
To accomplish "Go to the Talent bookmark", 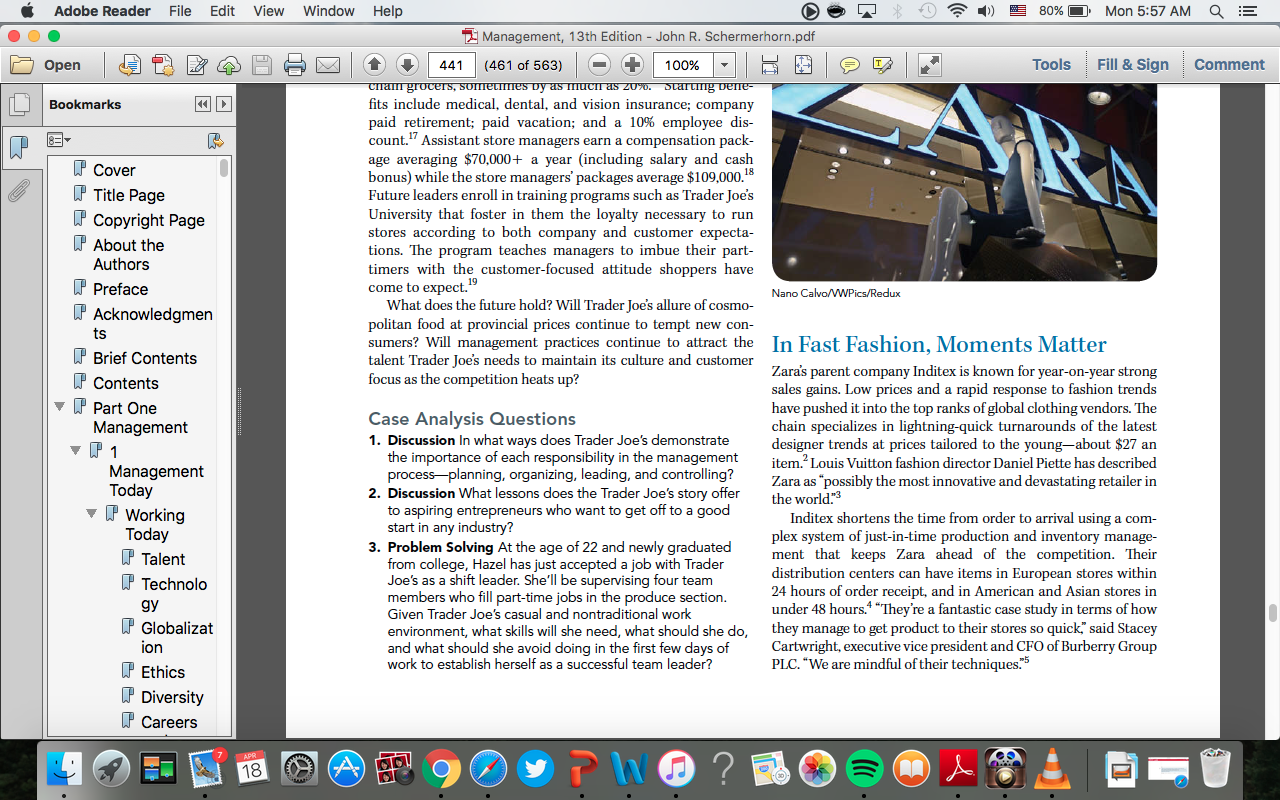I will coord(163,559).
